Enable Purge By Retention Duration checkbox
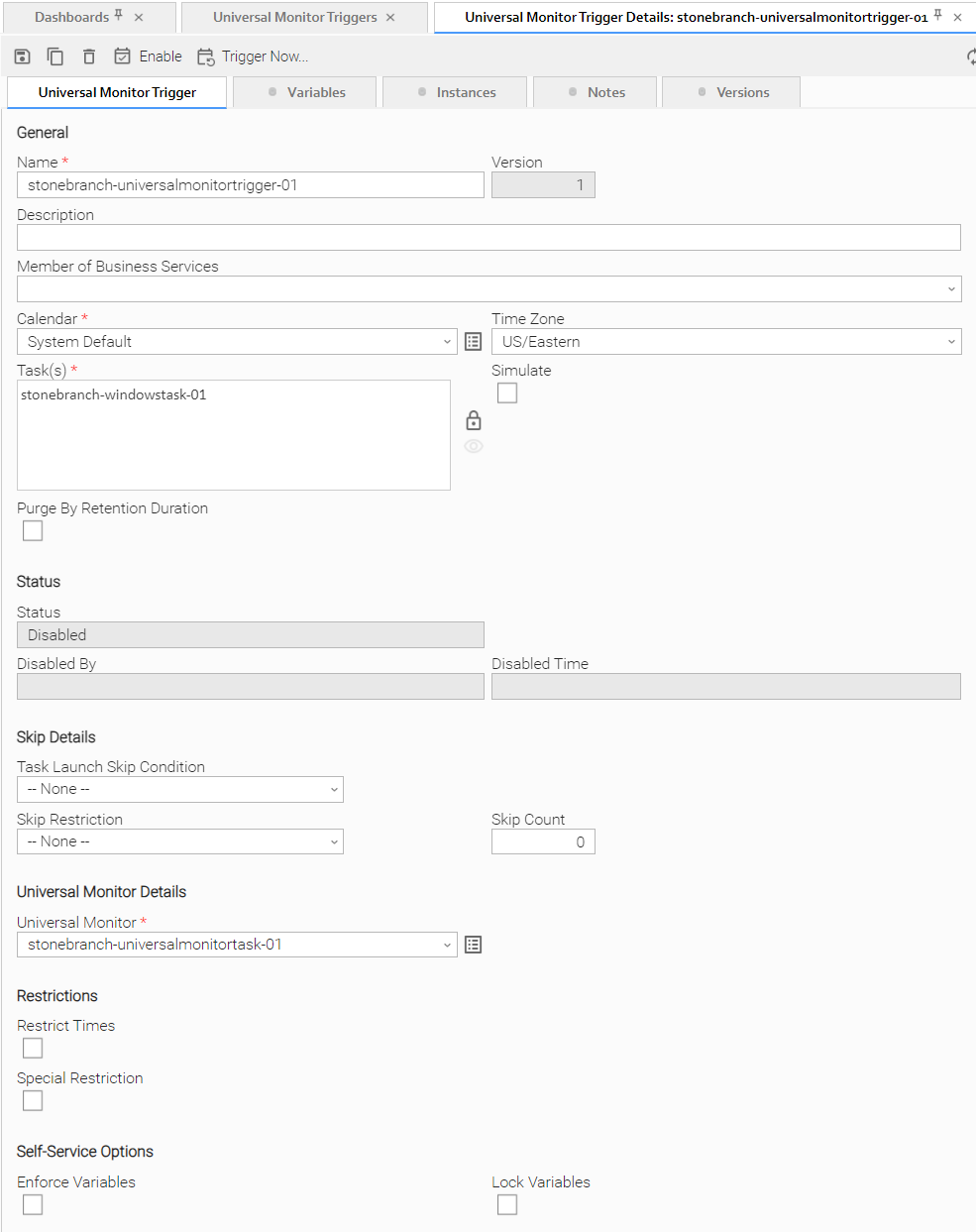The image size is (976, 1232). [x=33, y=531]
